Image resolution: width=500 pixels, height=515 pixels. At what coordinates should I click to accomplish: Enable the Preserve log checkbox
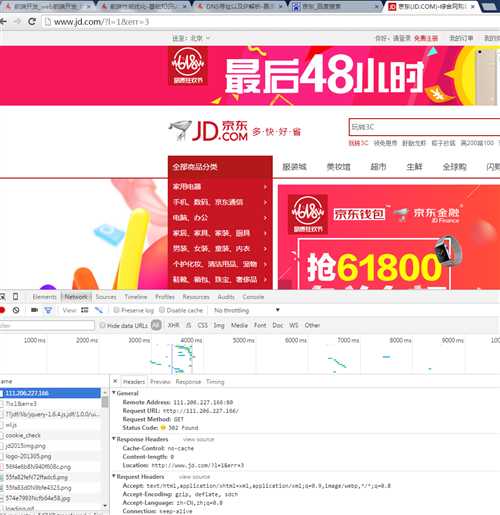click(116, 310)
